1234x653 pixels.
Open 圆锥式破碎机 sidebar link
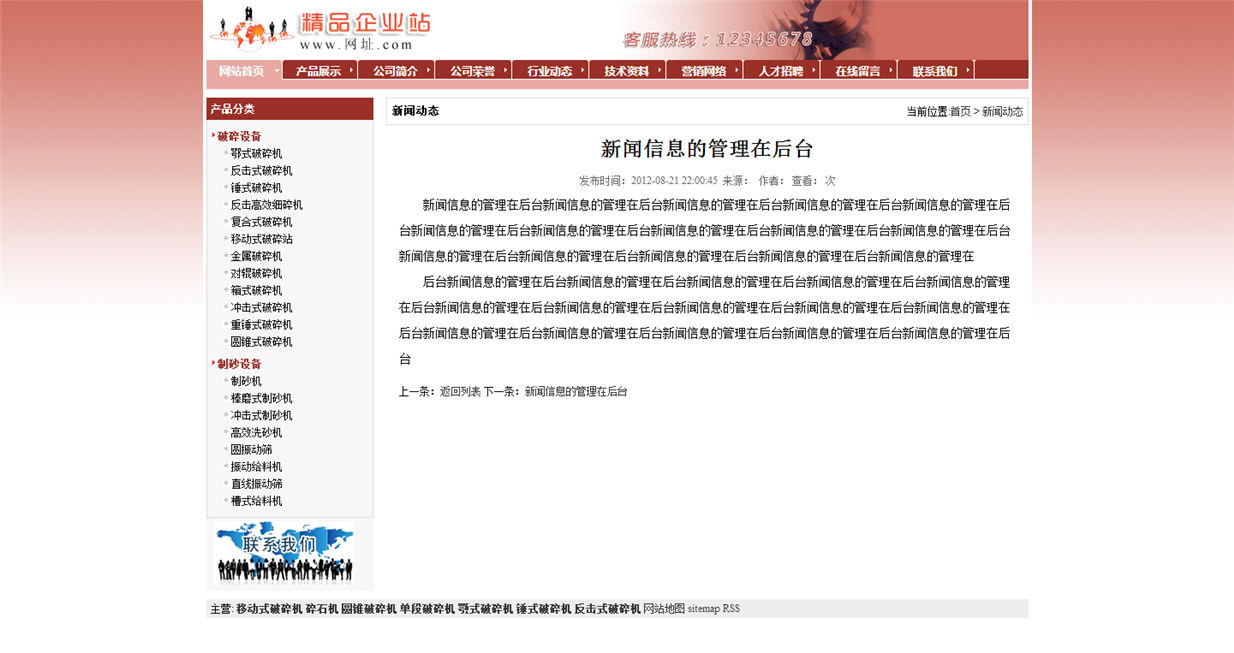click(x=261, y=342)
